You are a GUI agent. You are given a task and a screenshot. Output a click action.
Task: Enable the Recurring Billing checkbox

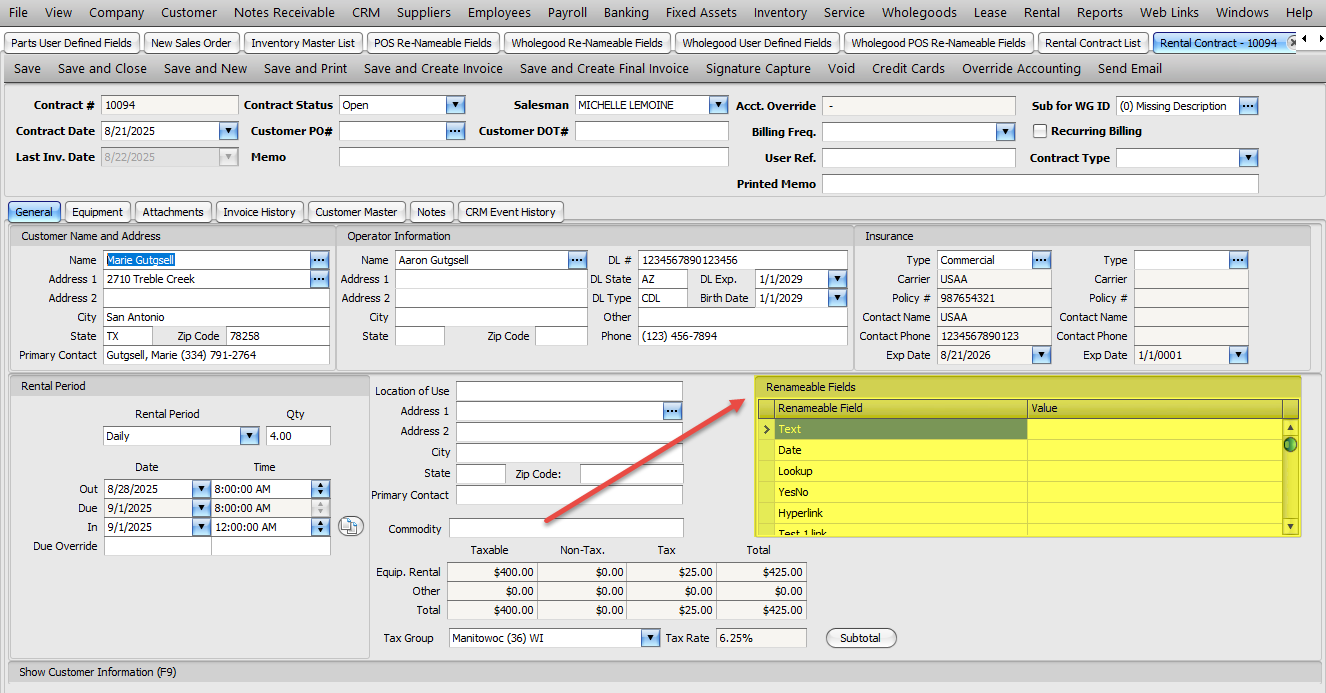pyautogui.click(x=1040, y=131)
